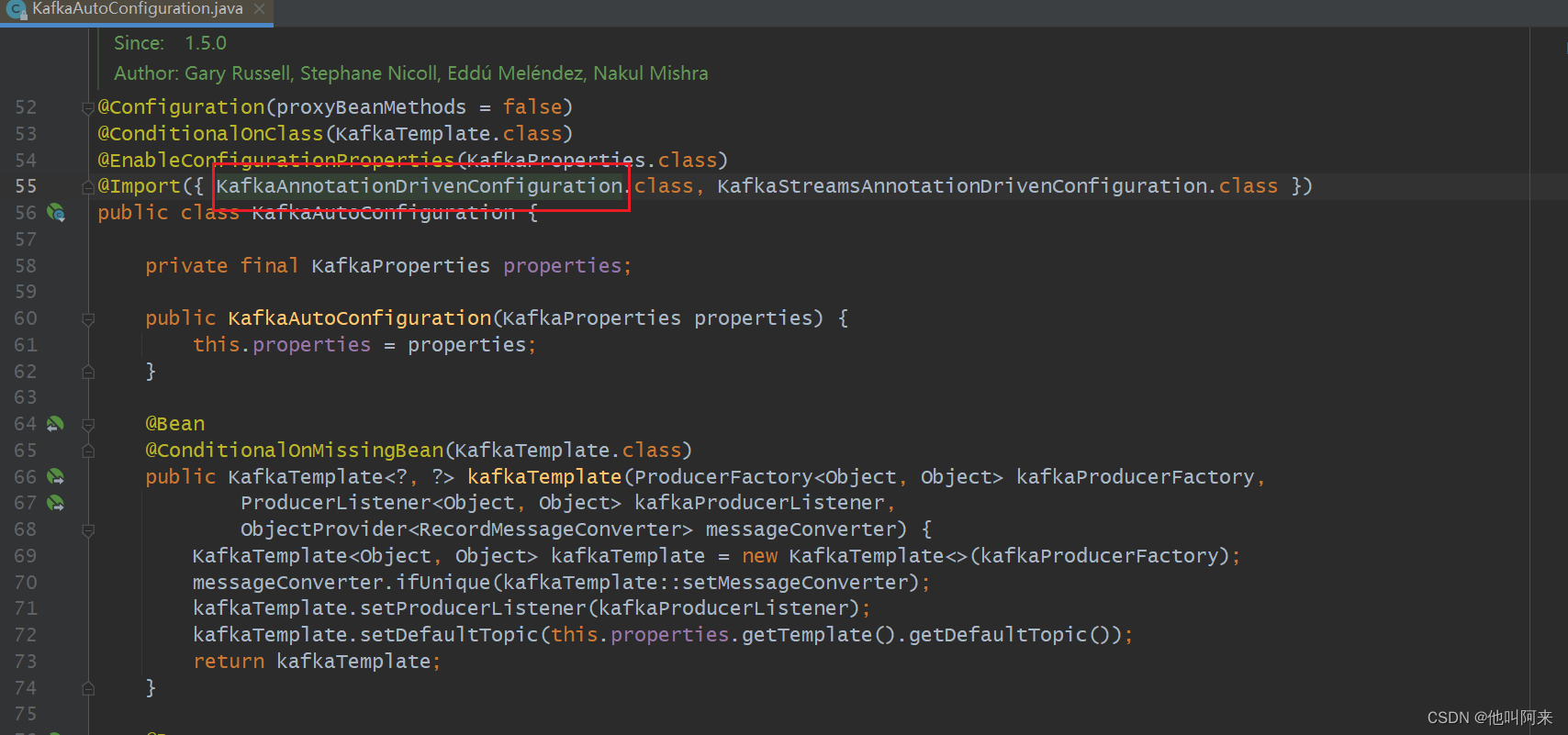1568x735 pixels.
Task: Click the Java class icon on the file tab
Action: [x=16, y=10]
